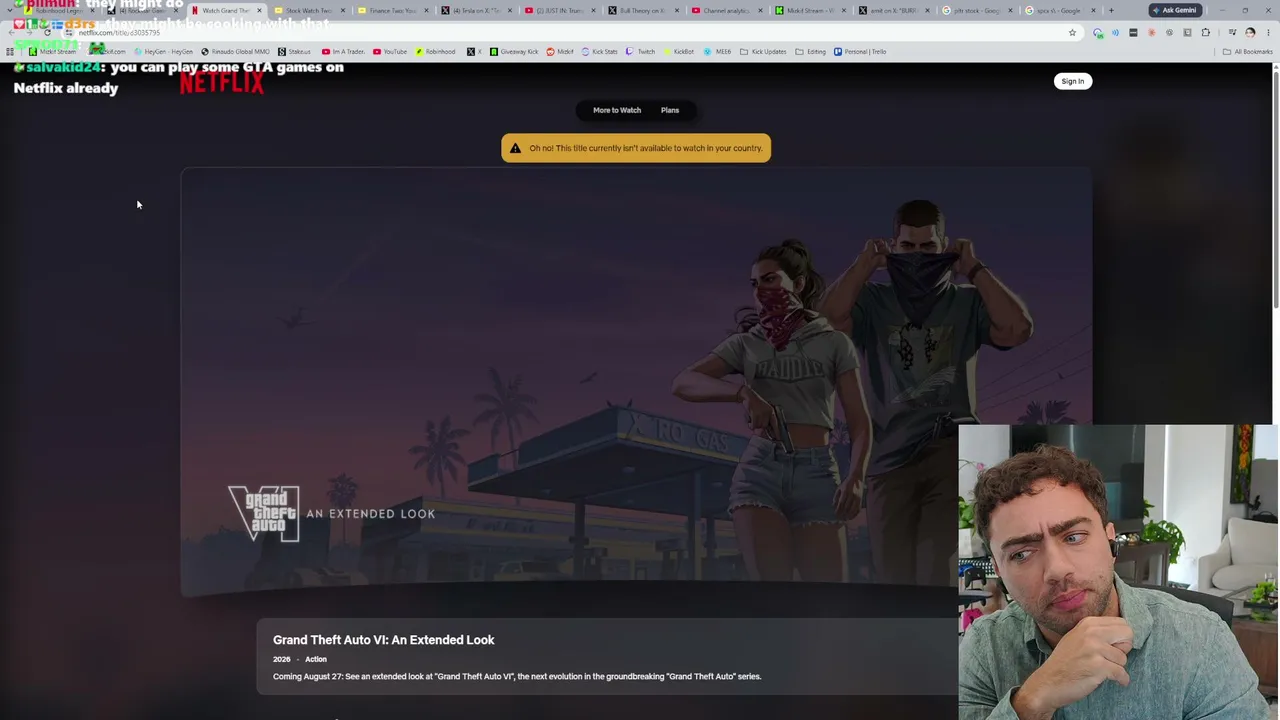Open the More to Watch tab

(617, 110)
